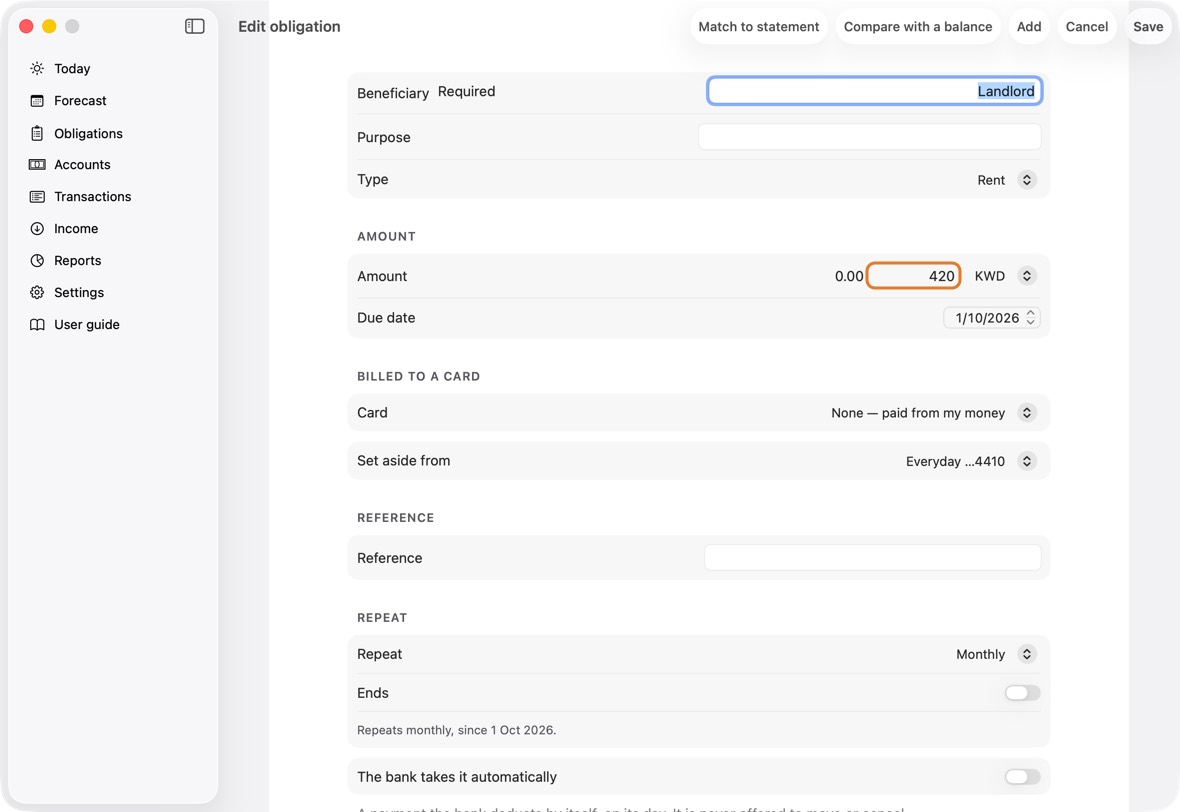Click the Reports pie chart icon
The image size is (1180, 812).
tap(37, 260)
